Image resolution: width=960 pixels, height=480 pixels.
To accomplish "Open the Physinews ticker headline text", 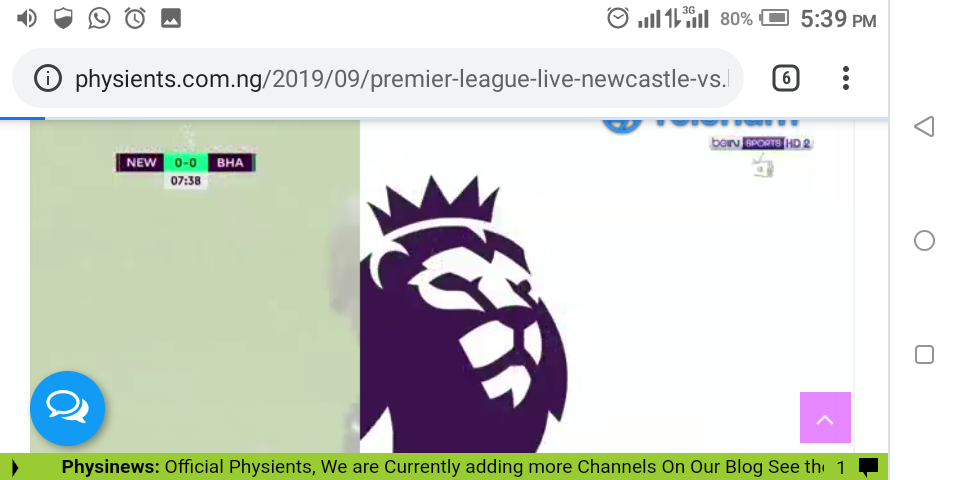I will coord(442,467).
